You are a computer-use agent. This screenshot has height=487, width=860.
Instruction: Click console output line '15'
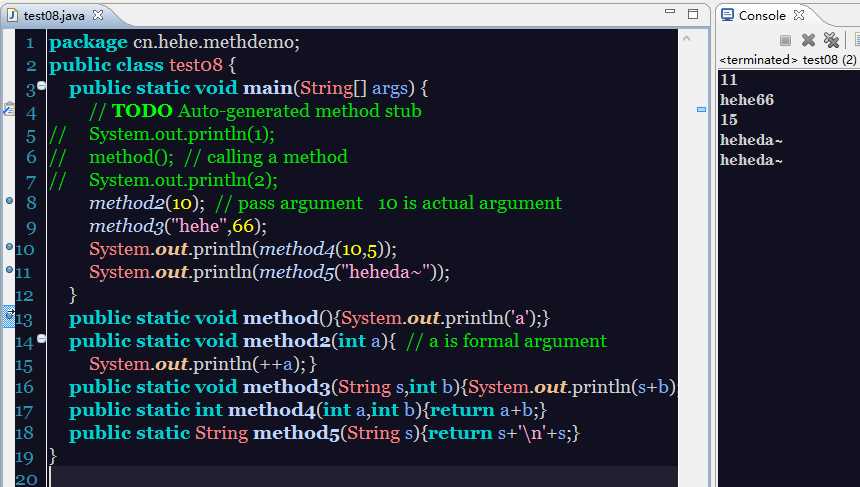pos(728,120)
